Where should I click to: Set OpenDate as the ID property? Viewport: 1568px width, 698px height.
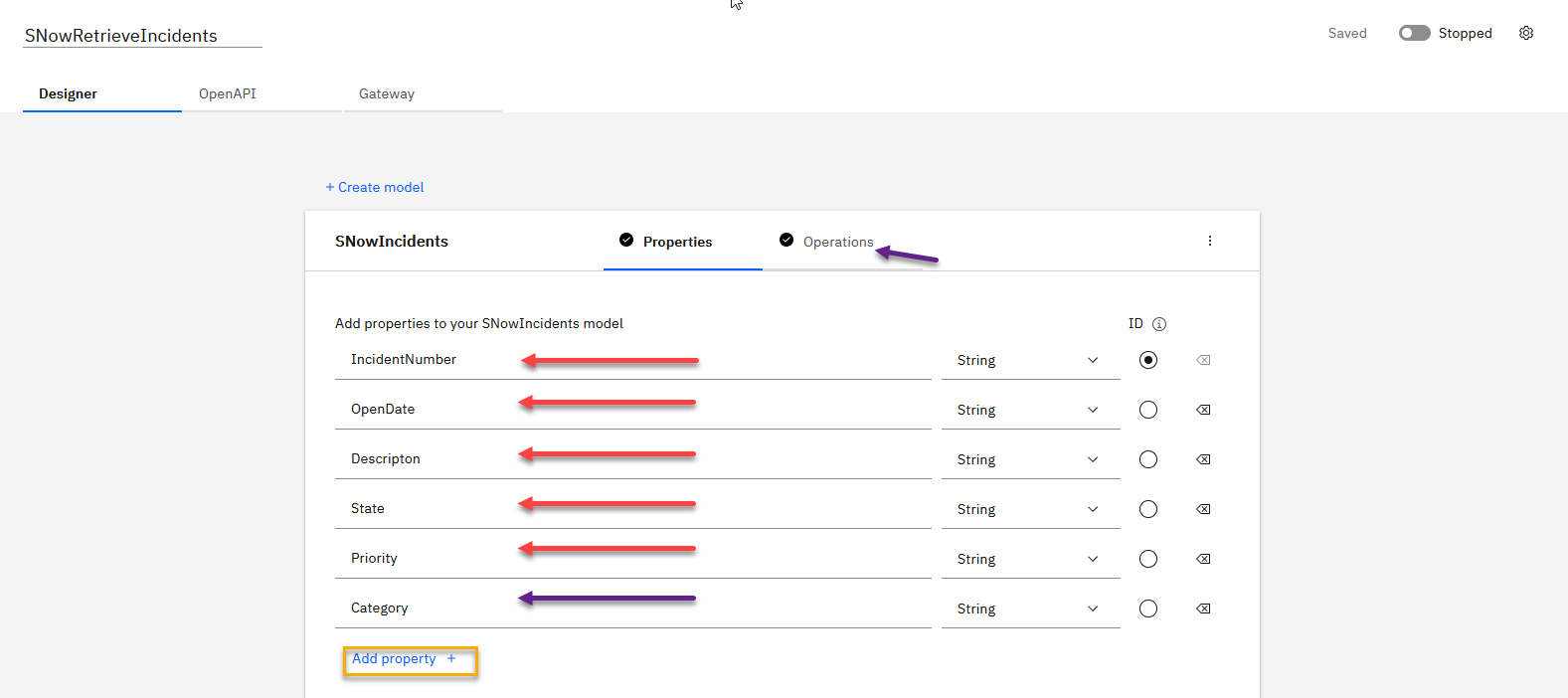pos(1148,410)
